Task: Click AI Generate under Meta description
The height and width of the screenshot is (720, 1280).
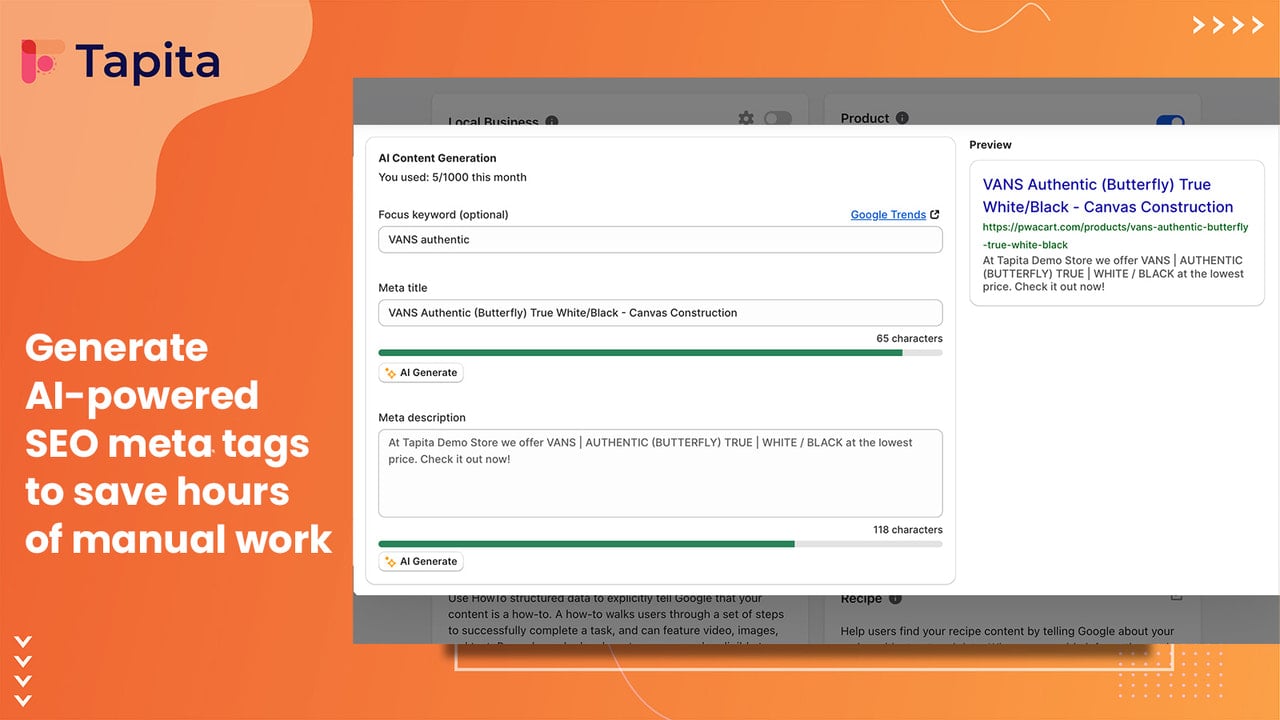Action: 421,562
